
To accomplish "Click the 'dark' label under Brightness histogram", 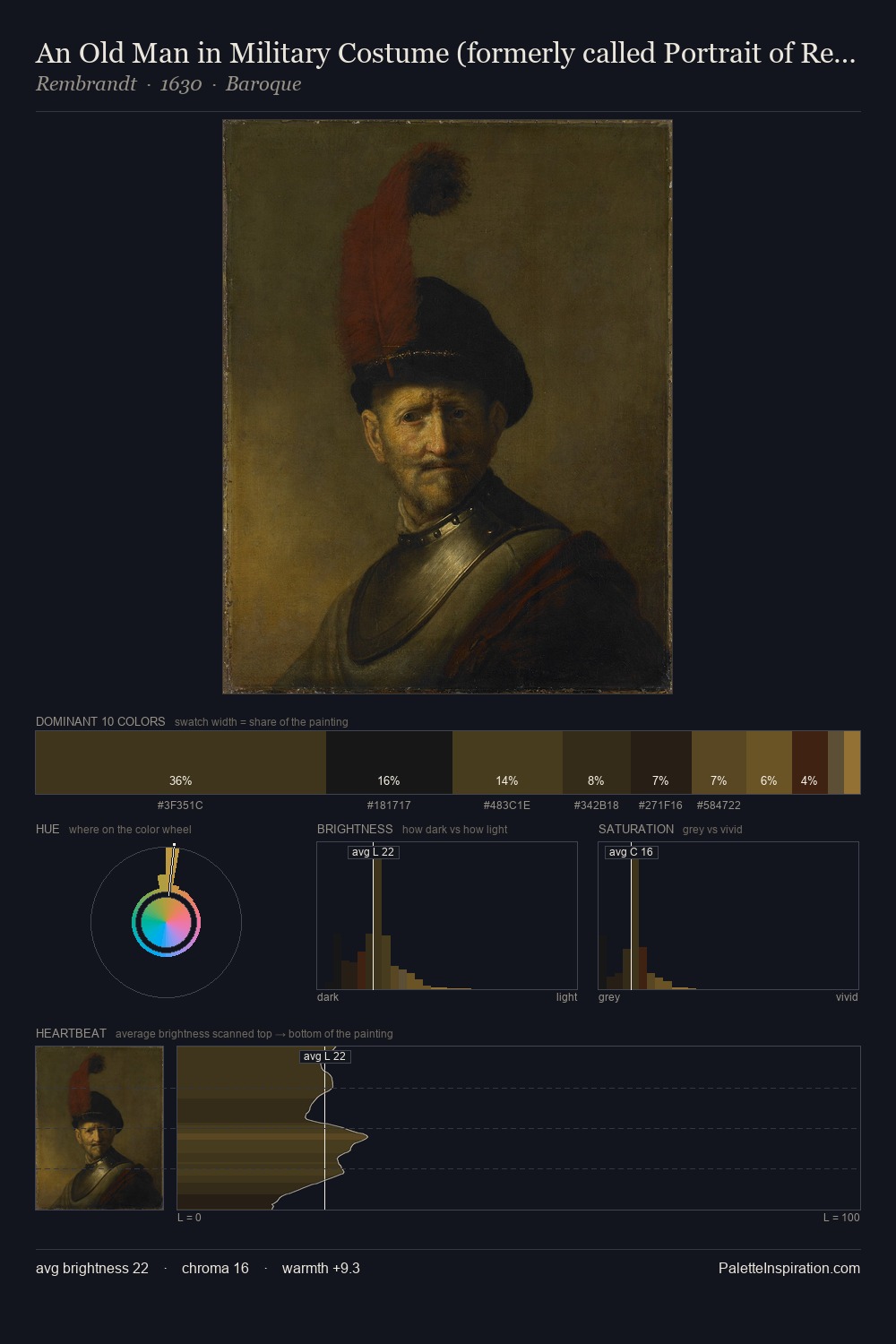I will (x=328, y=997).
